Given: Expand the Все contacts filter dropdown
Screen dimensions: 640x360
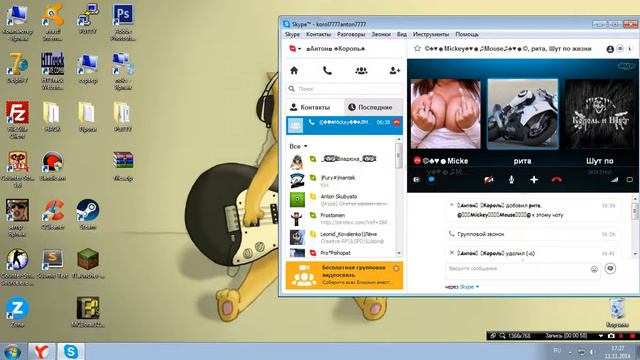Looking at the screenshot, I should pyautogui.click(x=298, y=146).
